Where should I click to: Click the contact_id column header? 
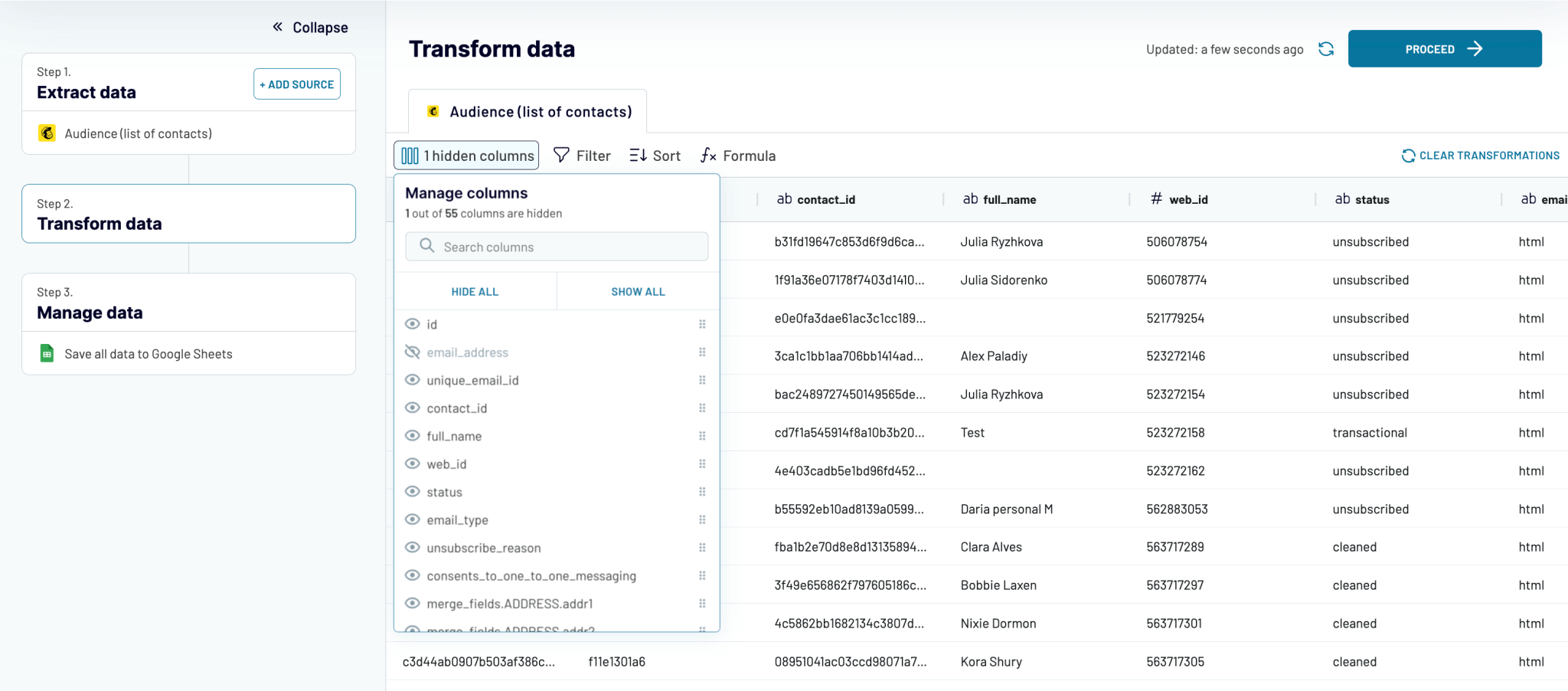[850, 199]
